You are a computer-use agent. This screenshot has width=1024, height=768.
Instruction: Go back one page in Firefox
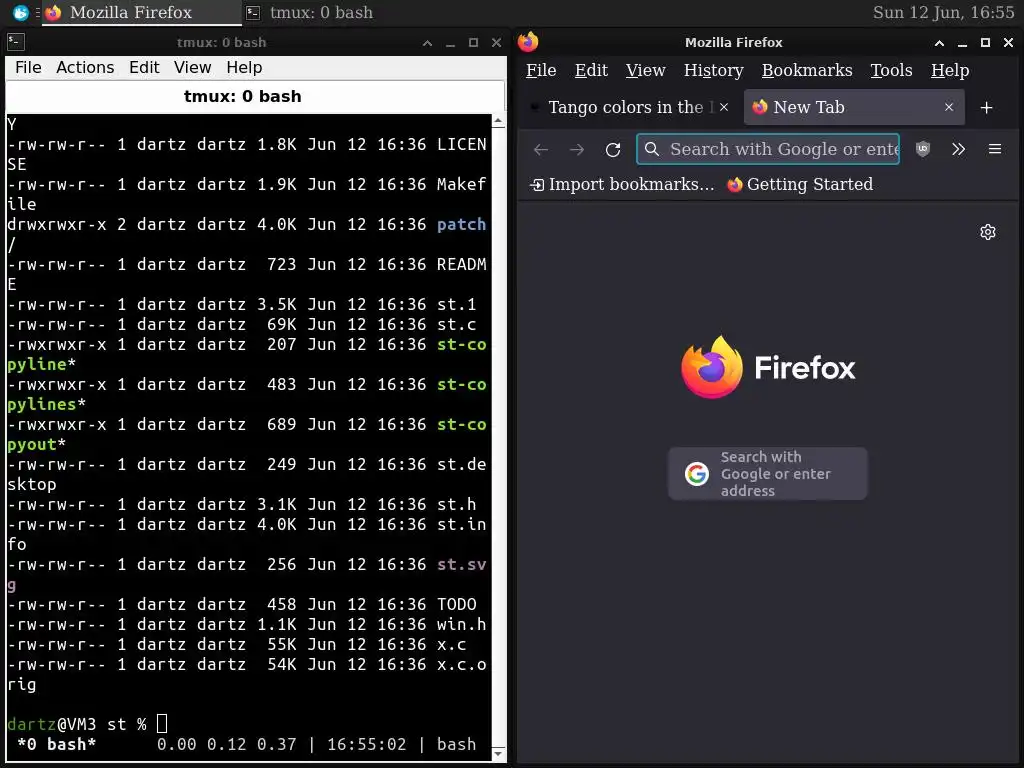click(541, 150)
